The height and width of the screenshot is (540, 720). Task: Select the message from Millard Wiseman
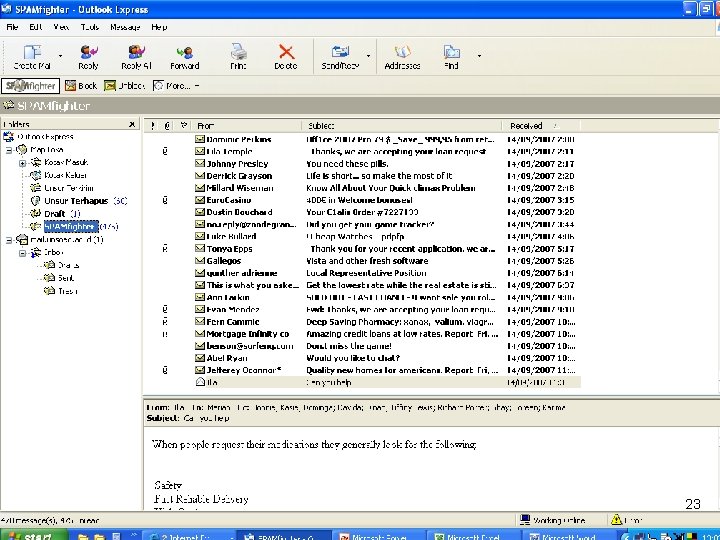click(363, 188)
